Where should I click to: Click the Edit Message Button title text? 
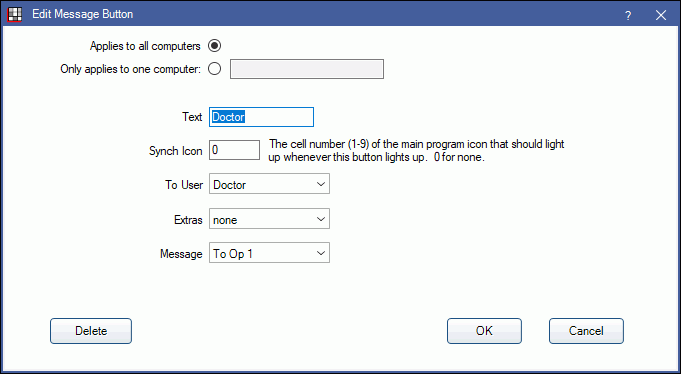pyautogui.click(x=83, y=14)
